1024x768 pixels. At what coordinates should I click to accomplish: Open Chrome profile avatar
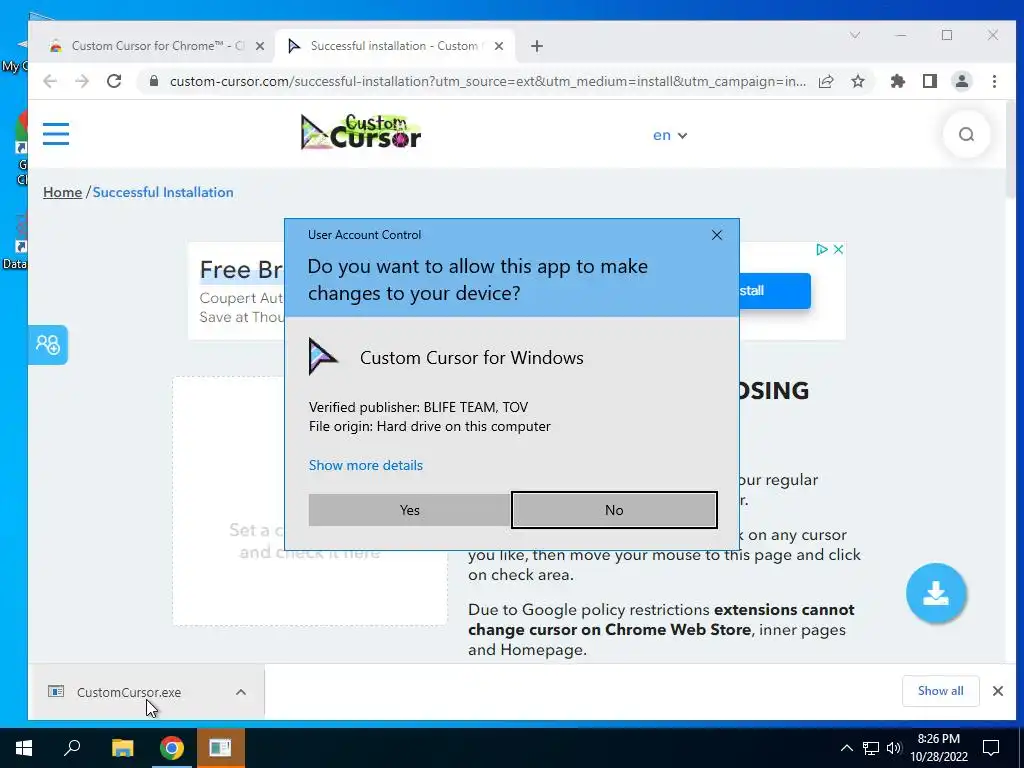tap(962, 81)
